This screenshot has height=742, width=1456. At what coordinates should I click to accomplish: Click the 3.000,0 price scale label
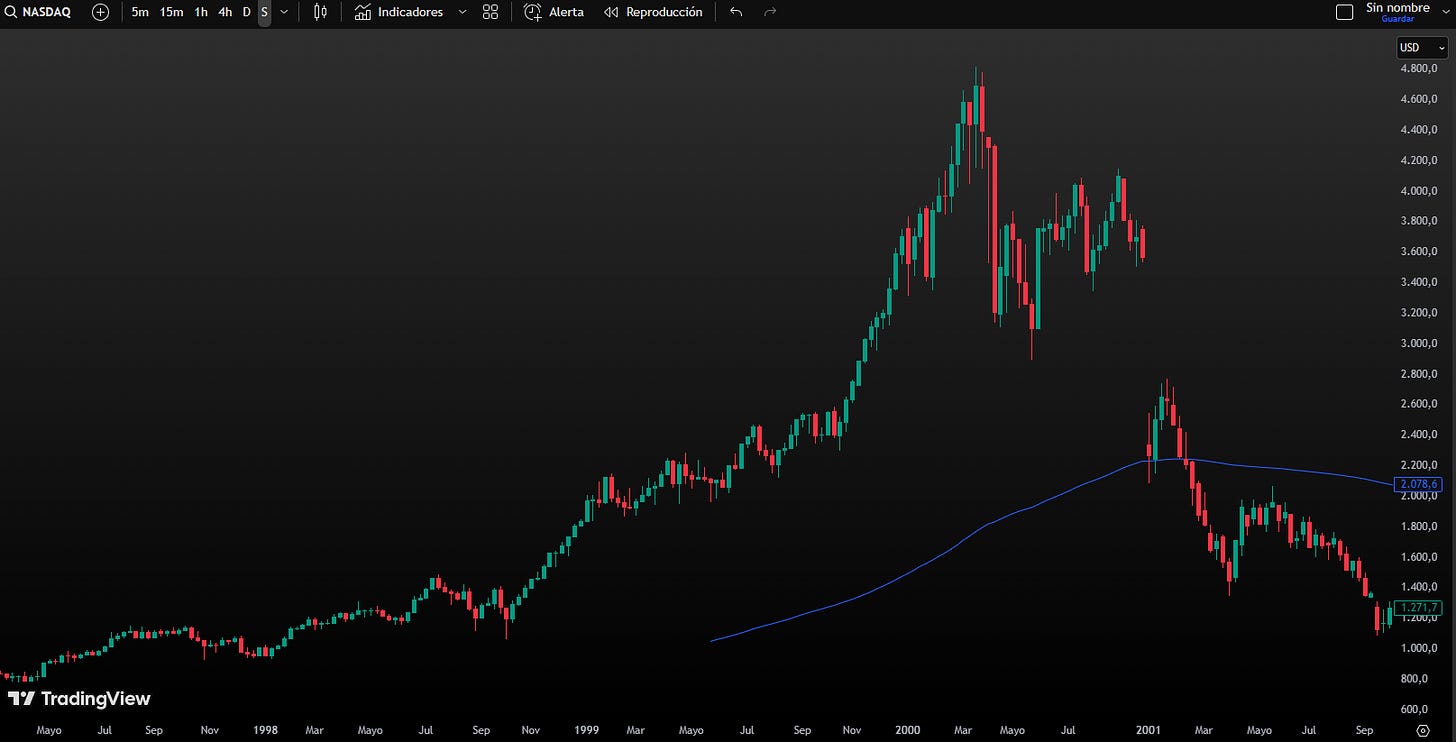click(1419, 343)
